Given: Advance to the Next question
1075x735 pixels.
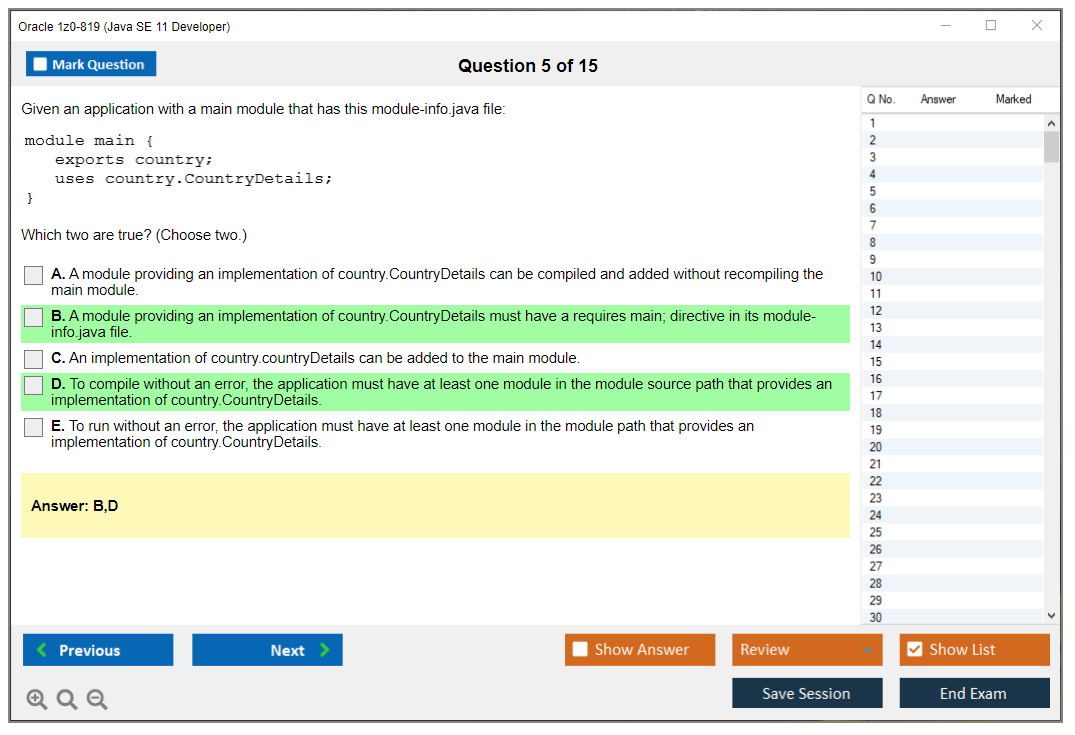Looking at the screenshot, I should [267, 650].
